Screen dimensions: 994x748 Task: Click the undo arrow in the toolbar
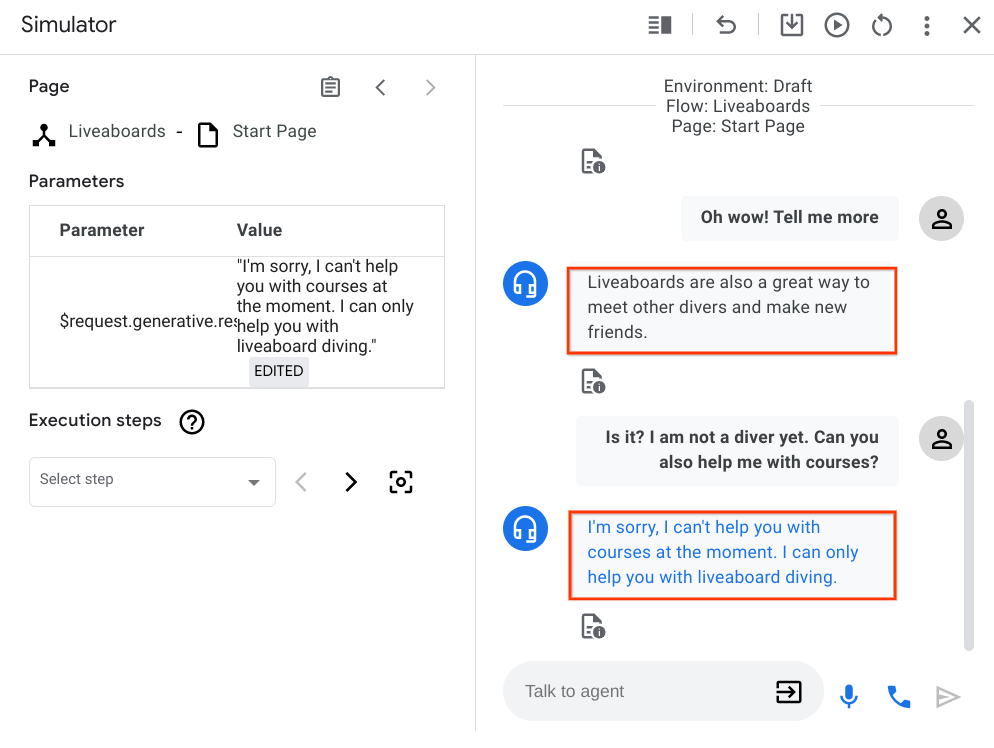[726, 25]
